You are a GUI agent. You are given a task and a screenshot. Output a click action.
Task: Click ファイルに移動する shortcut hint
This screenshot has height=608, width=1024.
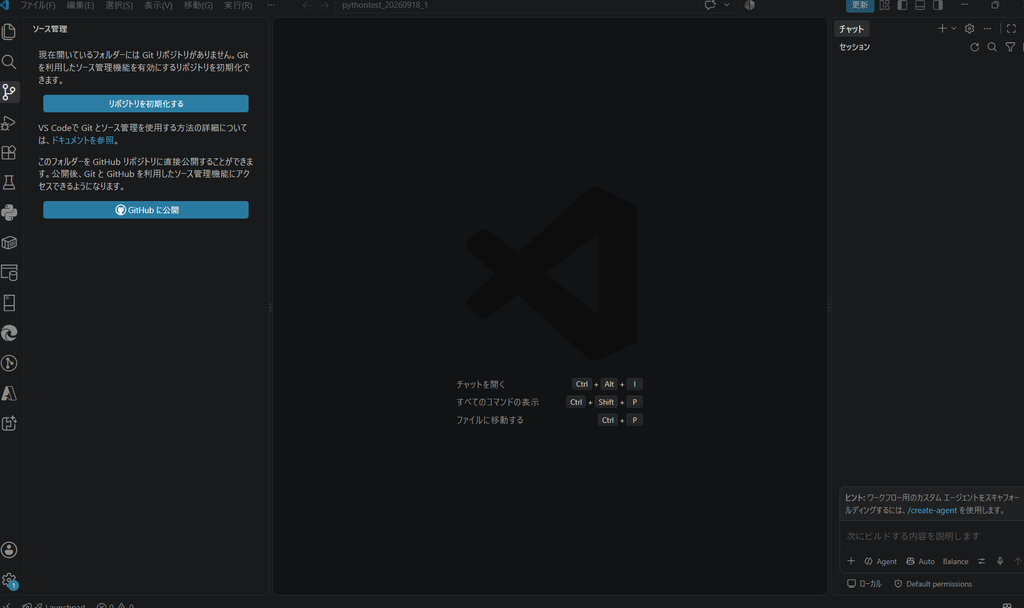coord(489,420)
